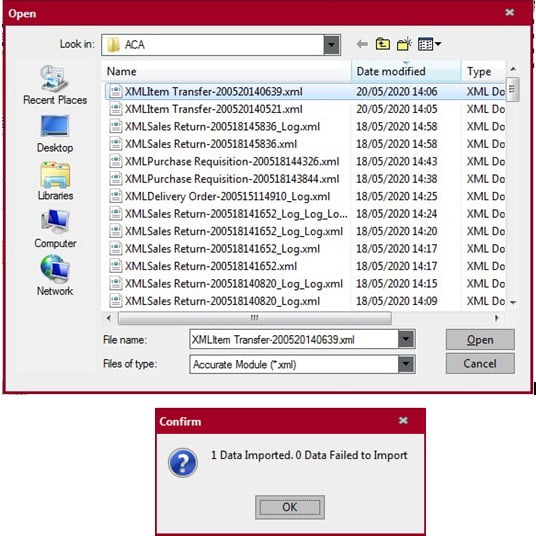Click the Open button
Image resolution: width=536 pixels, height=536 pixels.
[x=480, y=339]
